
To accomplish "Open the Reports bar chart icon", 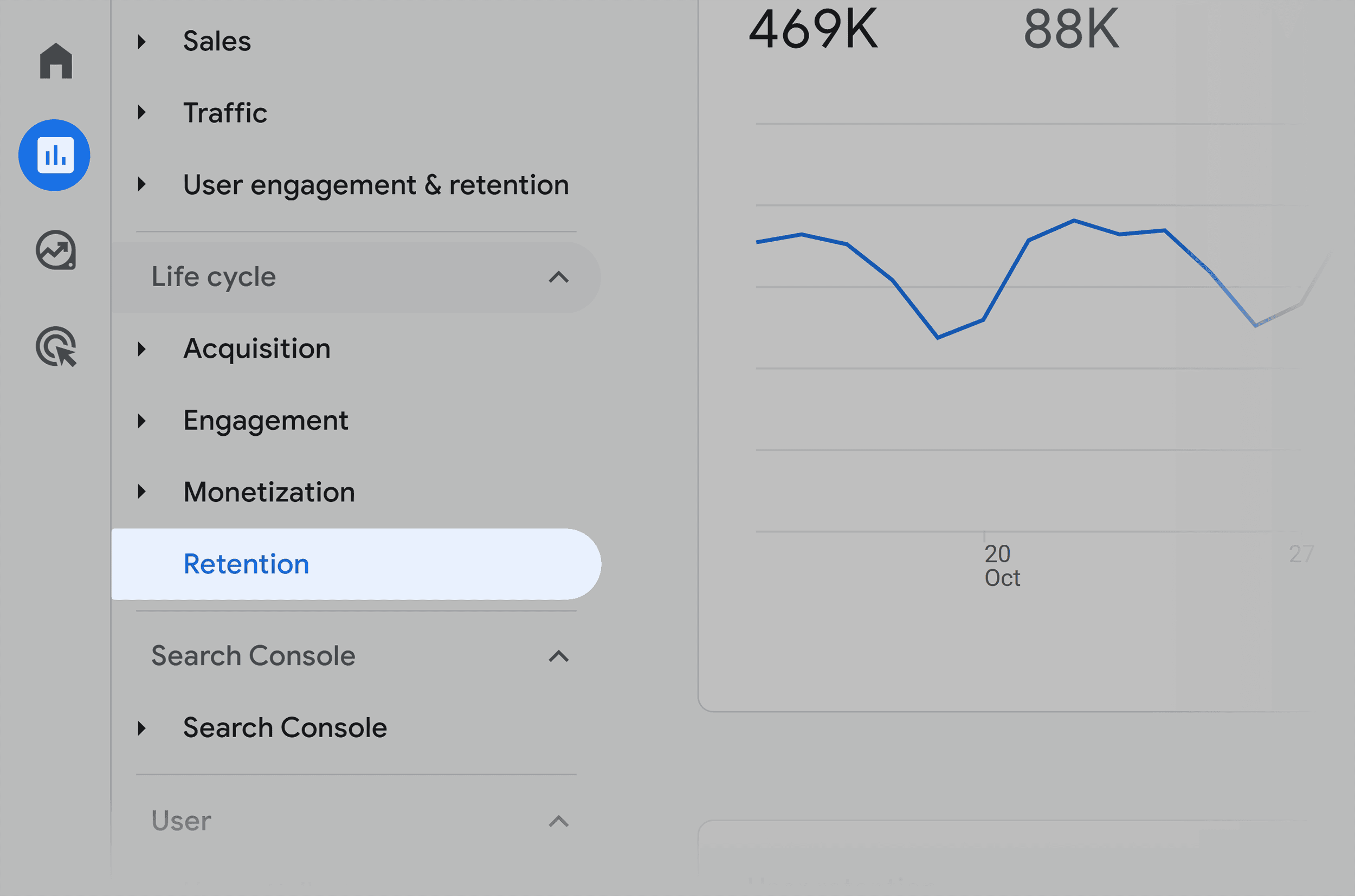I will 54,156.
